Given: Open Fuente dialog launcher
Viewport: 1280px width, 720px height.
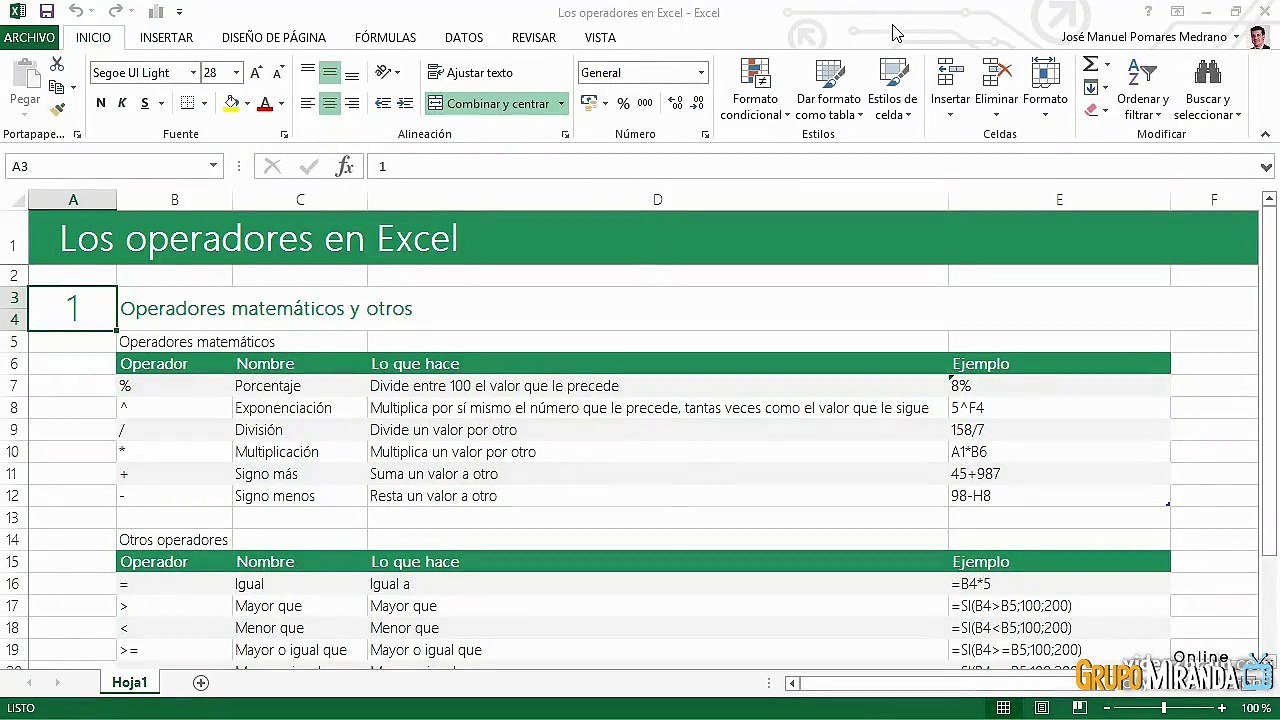Looking at the screenshot, I should (x=284, y=134).
